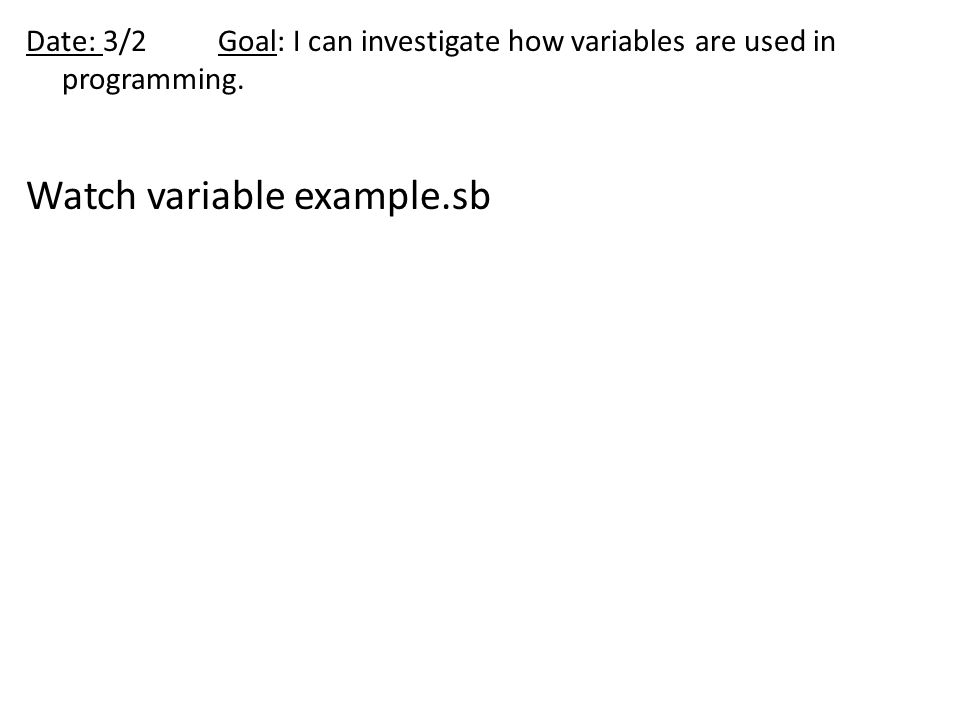Select the word 'how' in the first line

pos(536,42)
